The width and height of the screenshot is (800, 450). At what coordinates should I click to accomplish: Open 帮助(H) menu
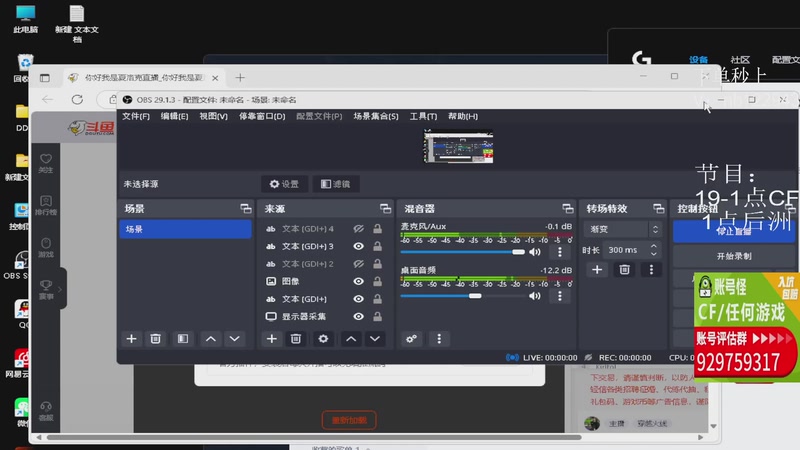[x=463, y=116]
